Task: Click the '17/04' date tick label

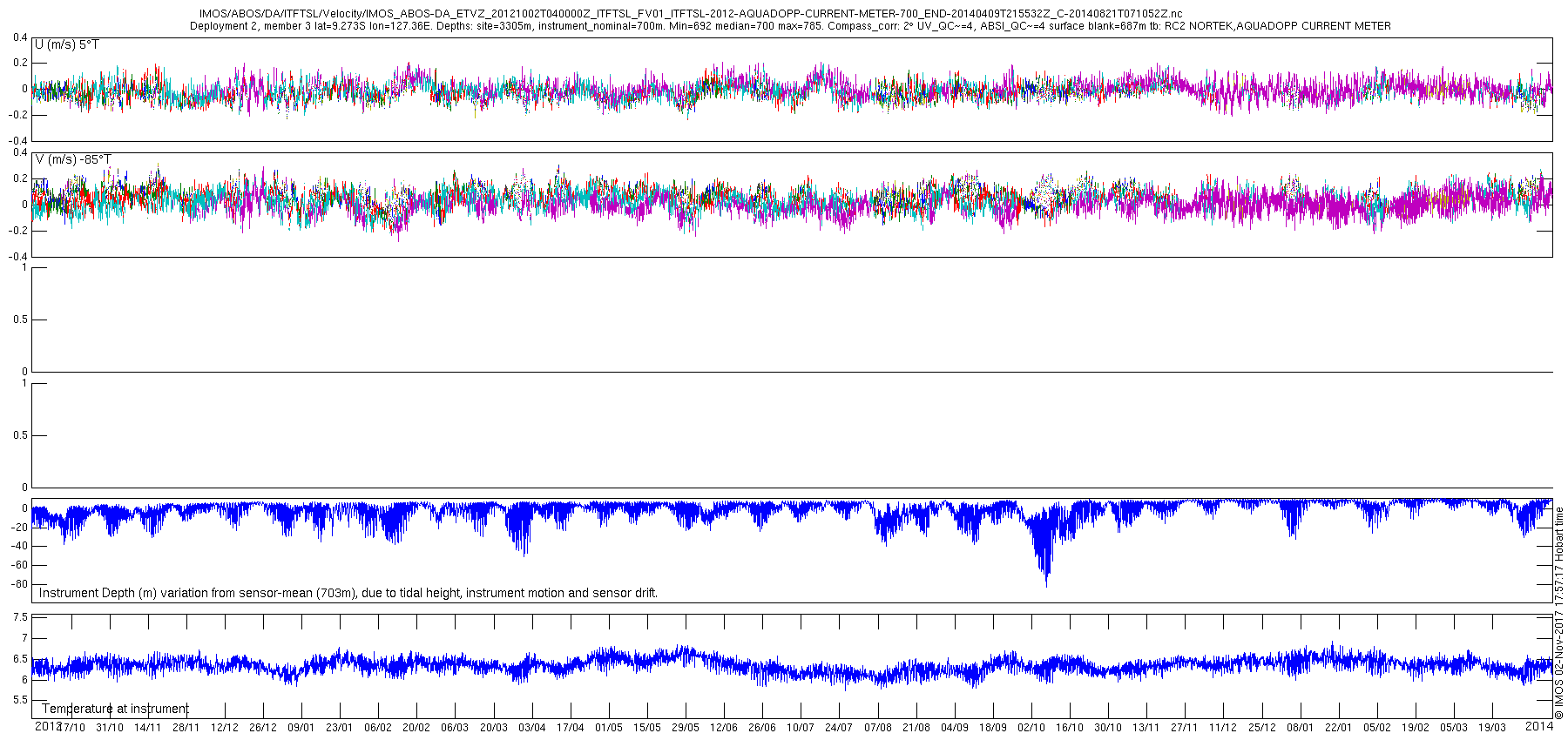Action: (x=571, y=728)
